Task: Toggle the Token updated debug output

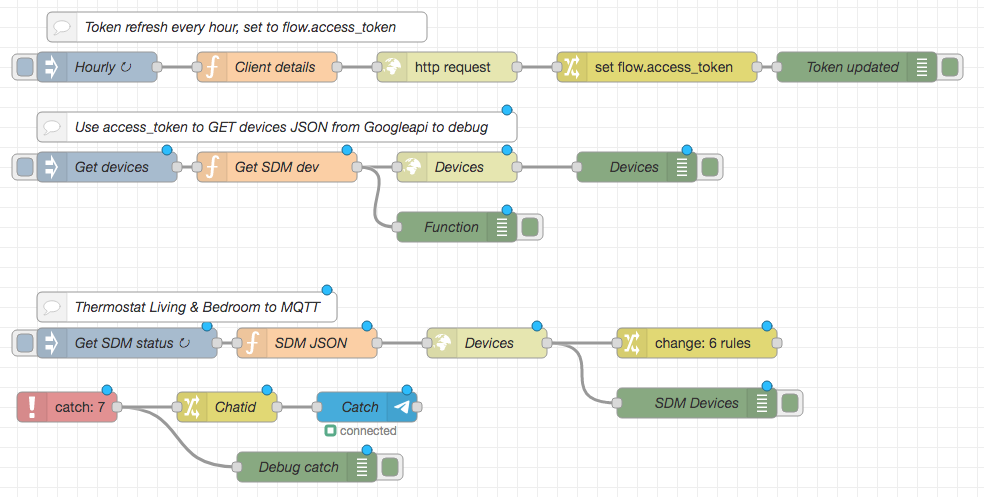Action: [x=950, y=67]
